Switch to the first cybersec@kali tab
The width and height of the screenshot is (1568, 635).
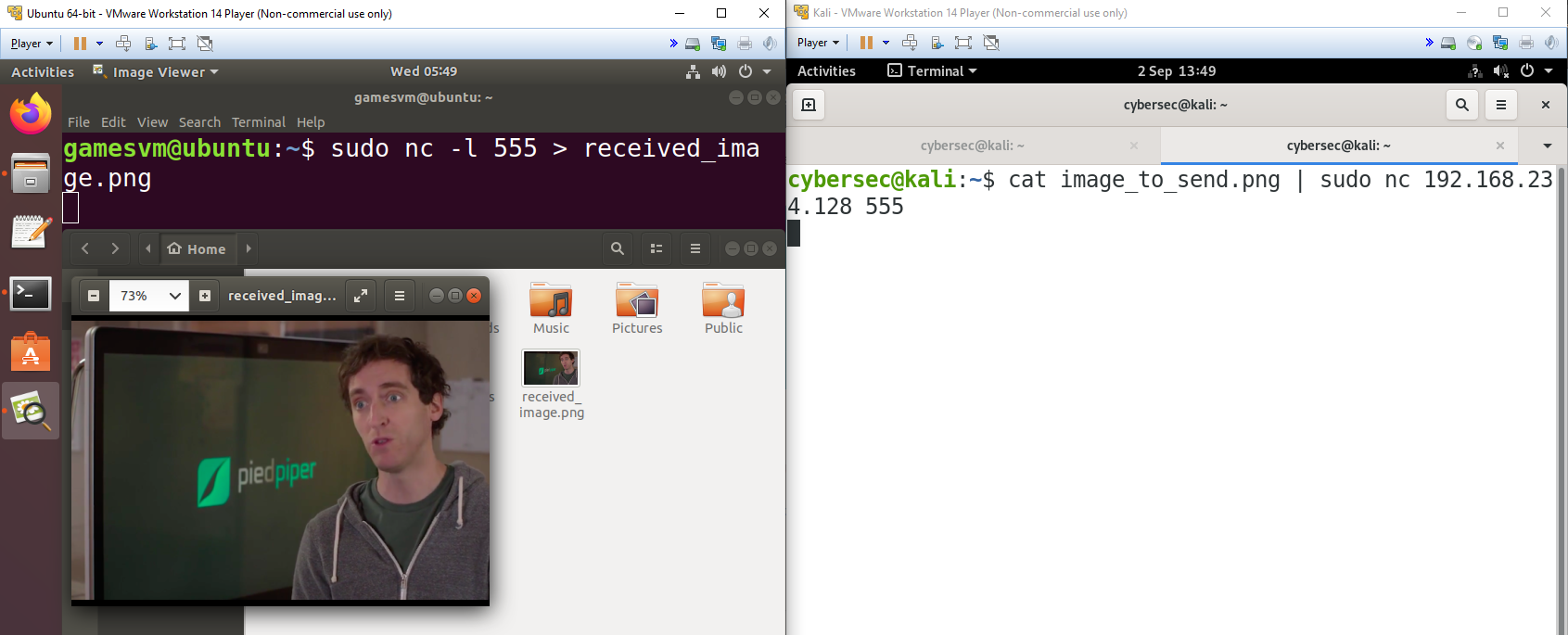pyautogui.click(x=973, y=146)
